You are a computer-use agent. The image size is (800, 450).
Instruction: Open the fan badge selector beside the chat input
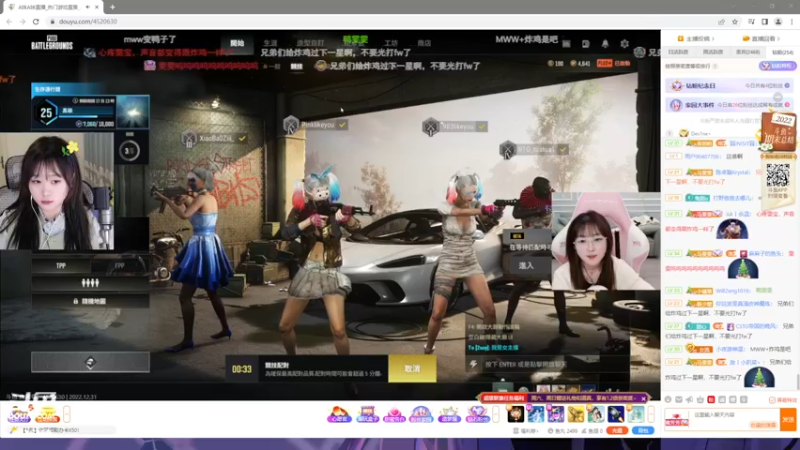click(x=677, y=420)
